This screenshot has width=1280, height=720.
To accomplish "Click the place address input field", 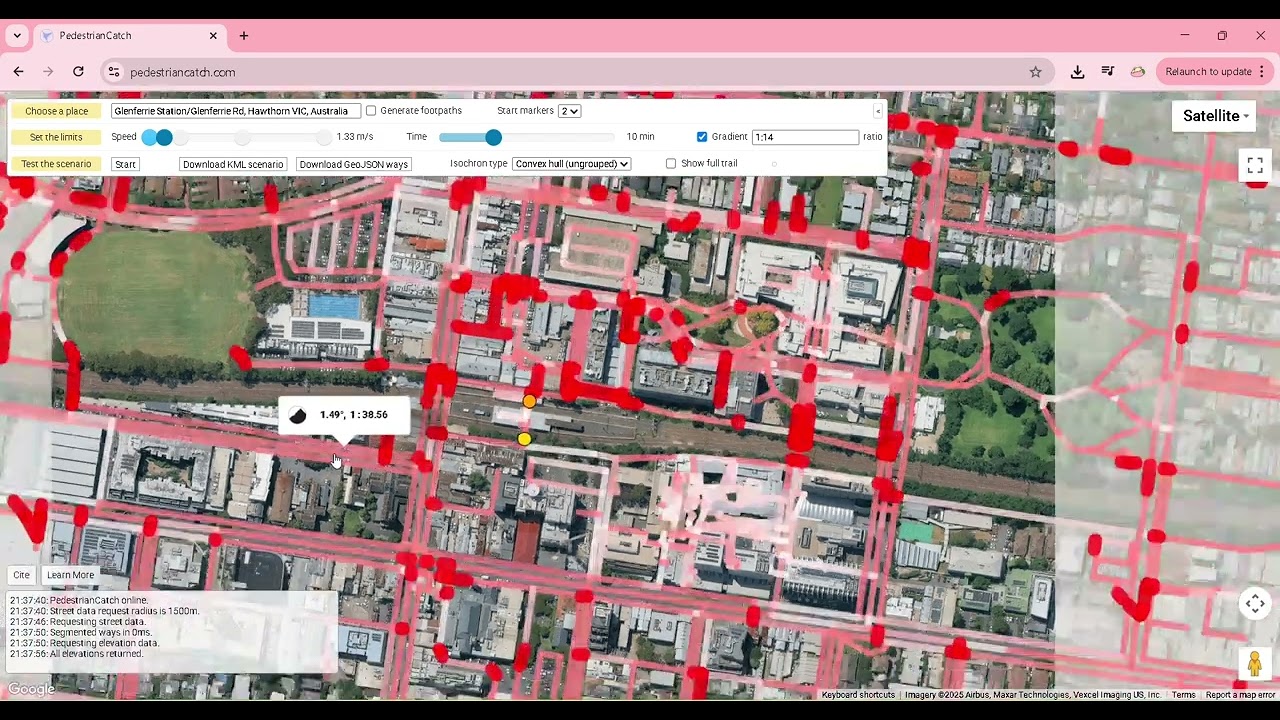I will point(236,111).
